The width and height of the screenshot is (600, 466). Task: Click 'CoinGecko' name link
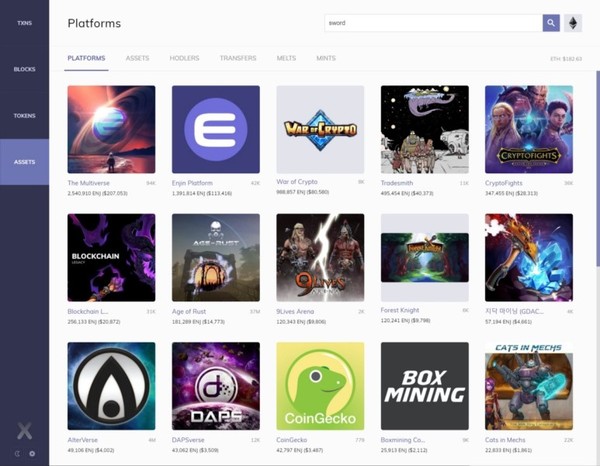click(x=292, y=440)
